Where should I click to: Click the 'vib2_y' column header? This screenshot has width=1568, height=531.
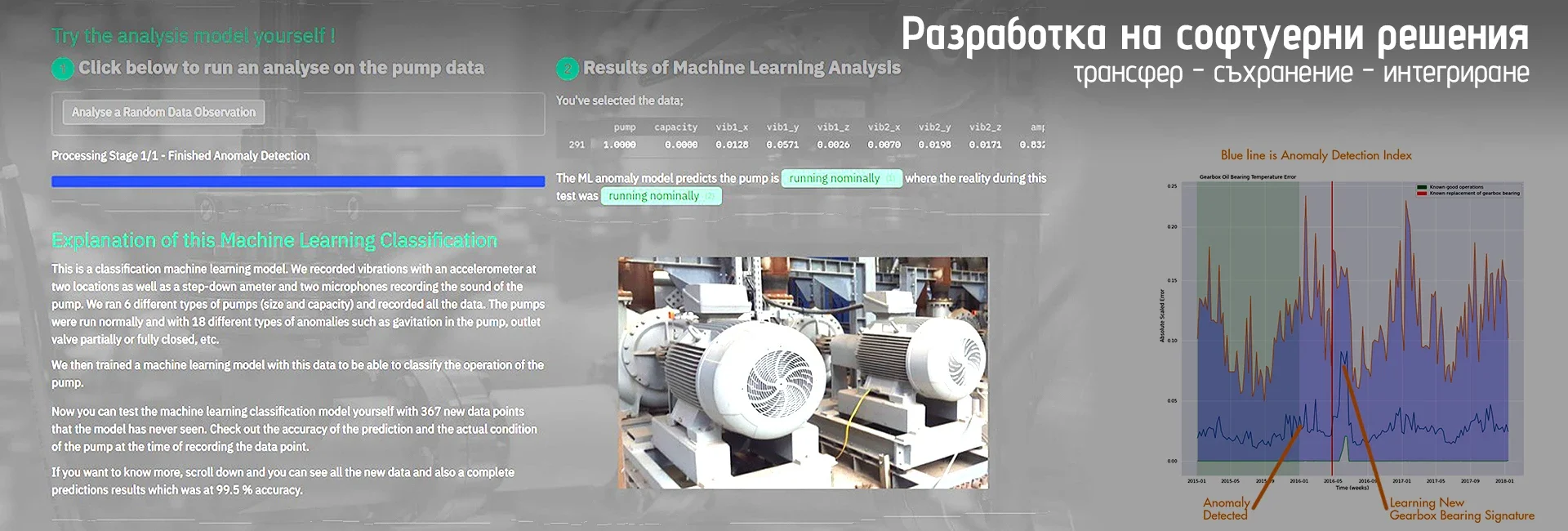click(x=934, y=127)
